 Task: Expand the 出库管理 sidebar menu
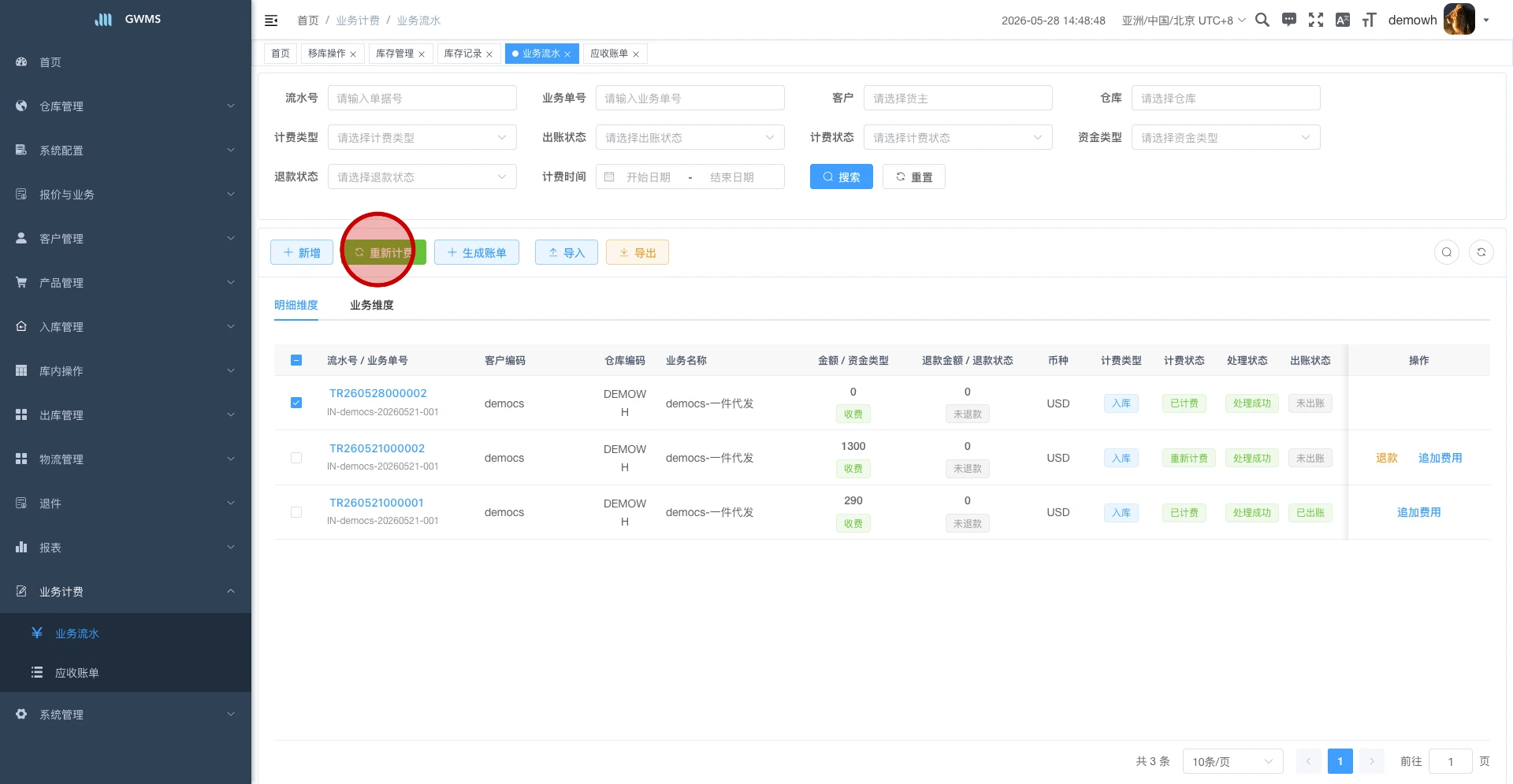(125, 415)
